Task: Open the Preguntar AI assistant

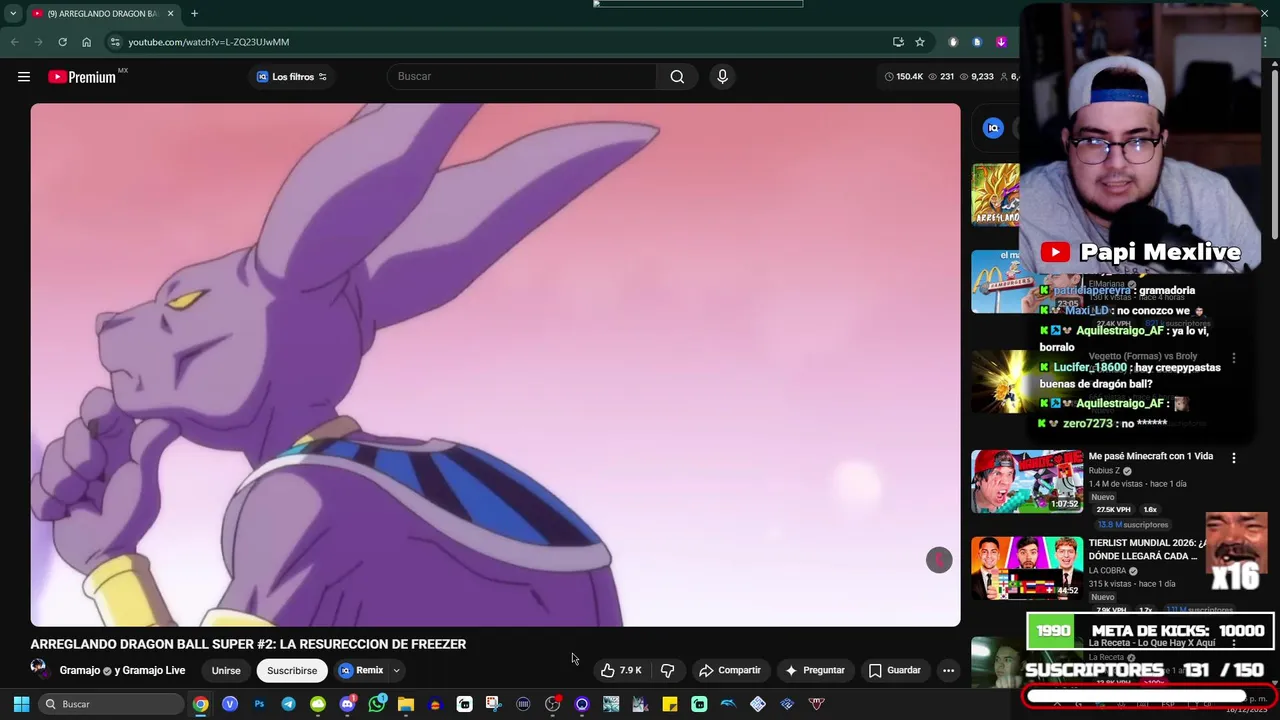Action: pos(815,670)
